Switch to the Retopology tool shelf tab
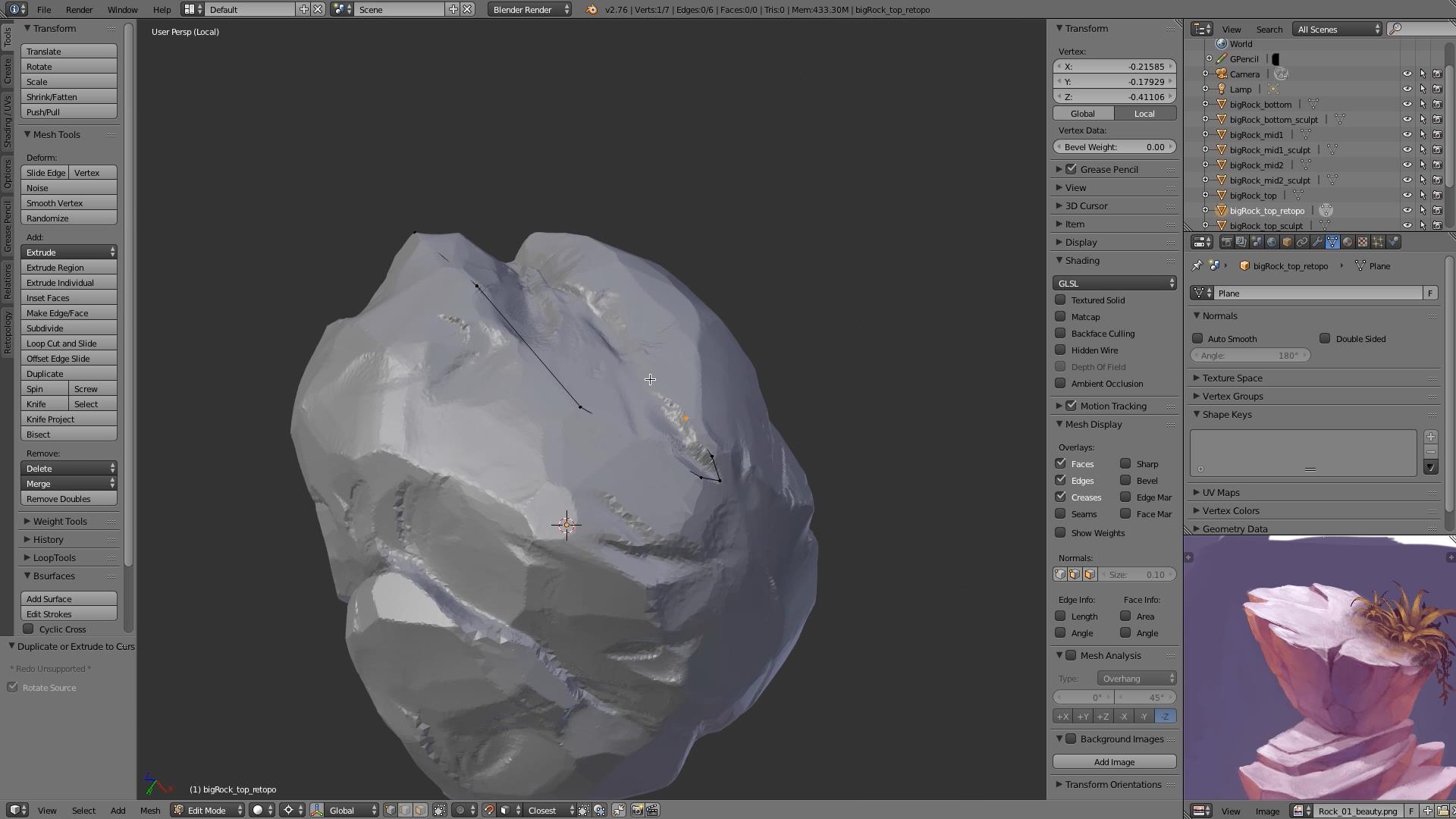 point(8,331)
